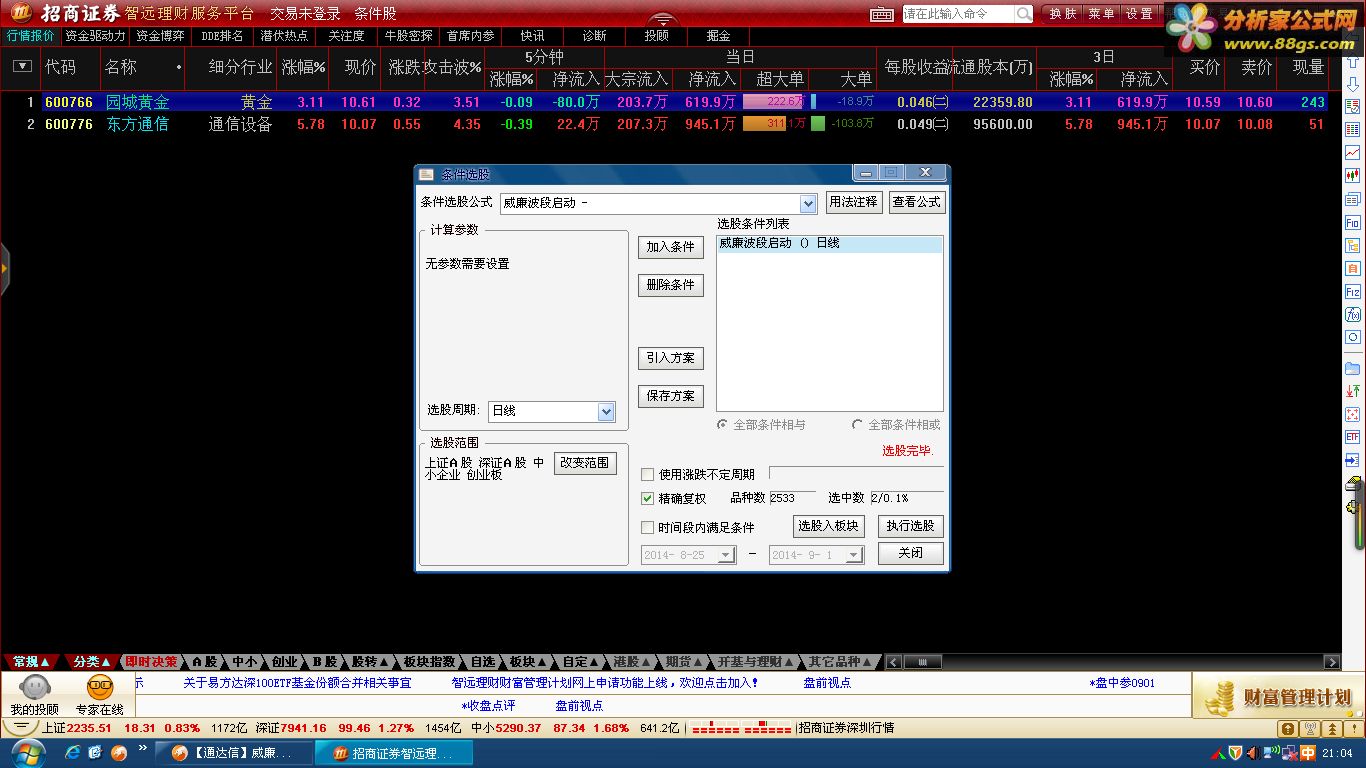Open the 条件选股公式 formula dropdown
Screen dimensions: 1366x768
point(808,203)
